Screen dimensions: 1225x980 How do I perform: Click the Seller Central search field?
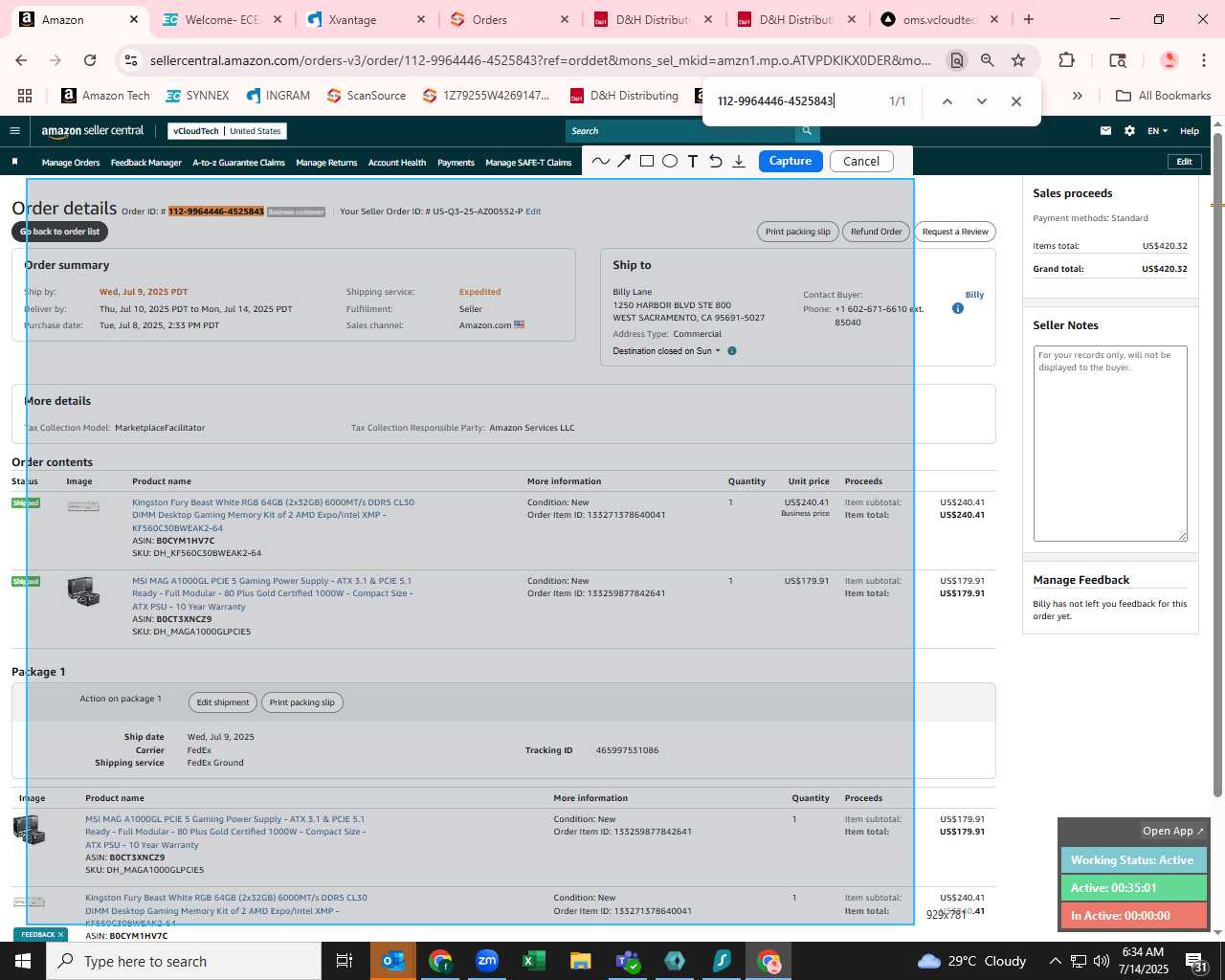679,131
